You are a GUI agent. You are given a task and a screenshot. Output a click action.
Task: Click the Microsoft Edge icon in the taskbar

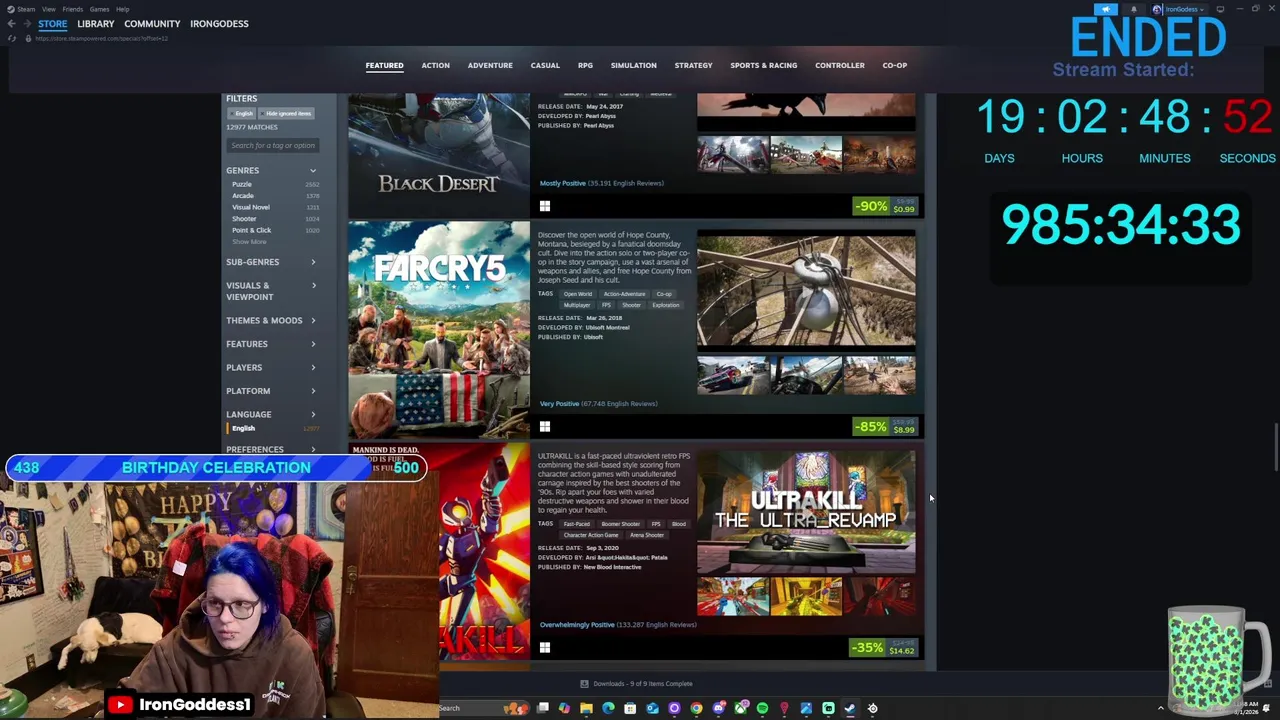point(608,708)
